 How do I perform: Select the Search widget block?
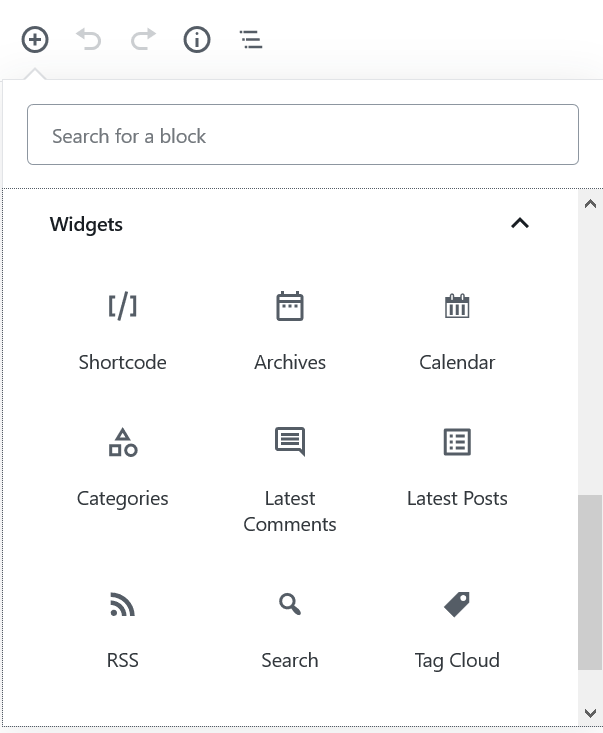[x=290, y=630]
